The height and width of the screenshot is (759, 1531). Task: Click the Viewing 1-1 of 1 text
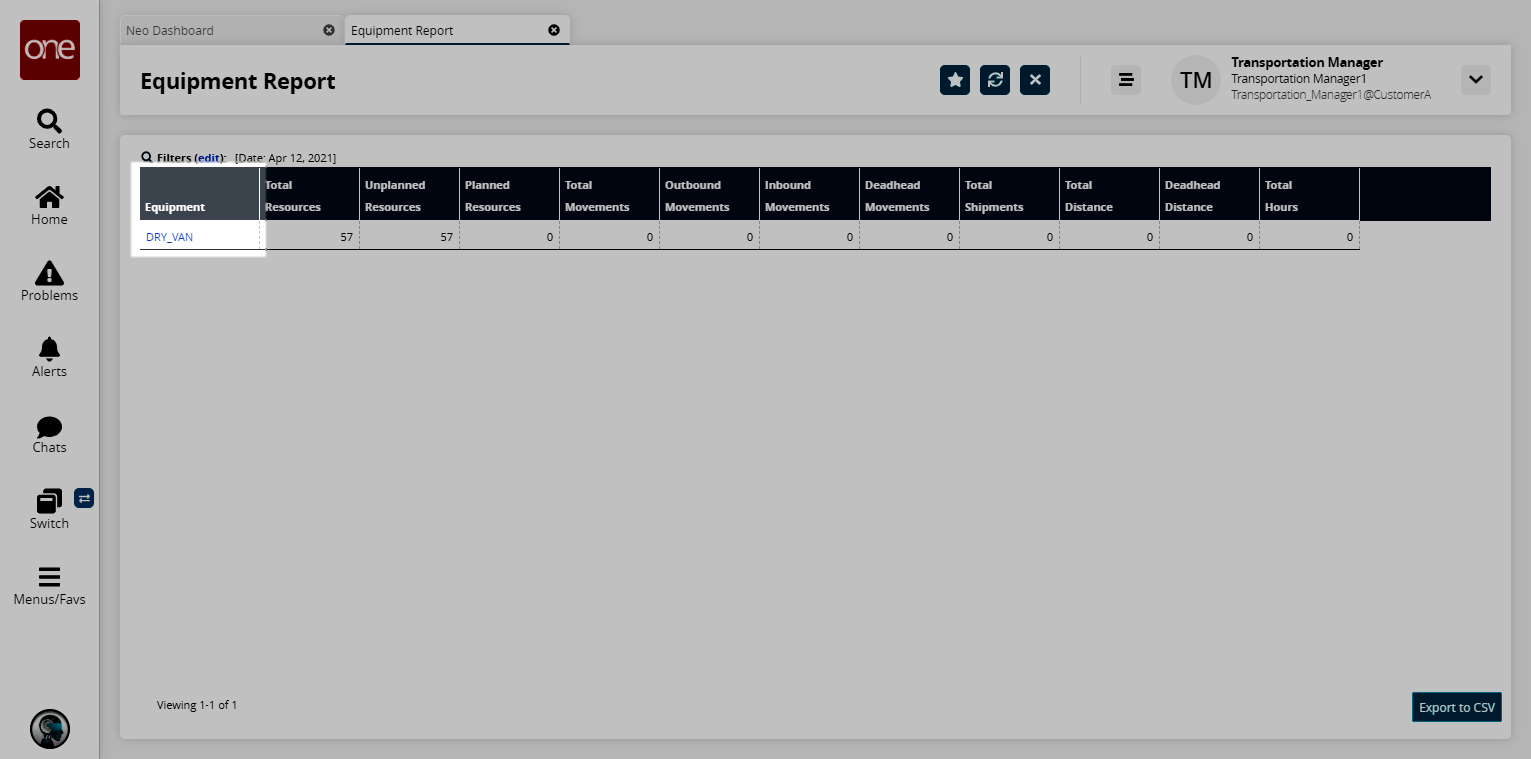[197, 705]
